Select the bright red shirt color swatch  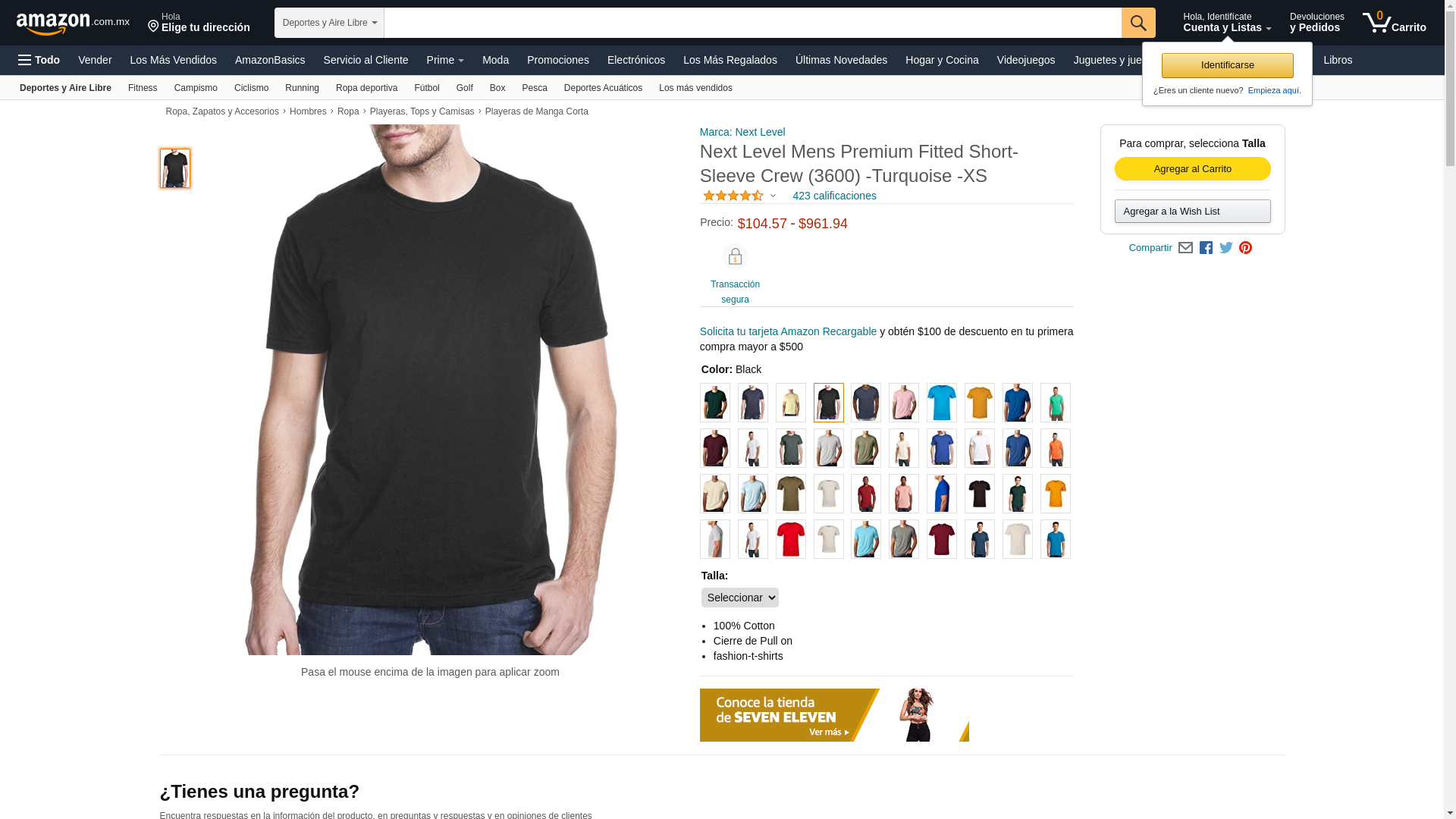(x=790, y=539)
